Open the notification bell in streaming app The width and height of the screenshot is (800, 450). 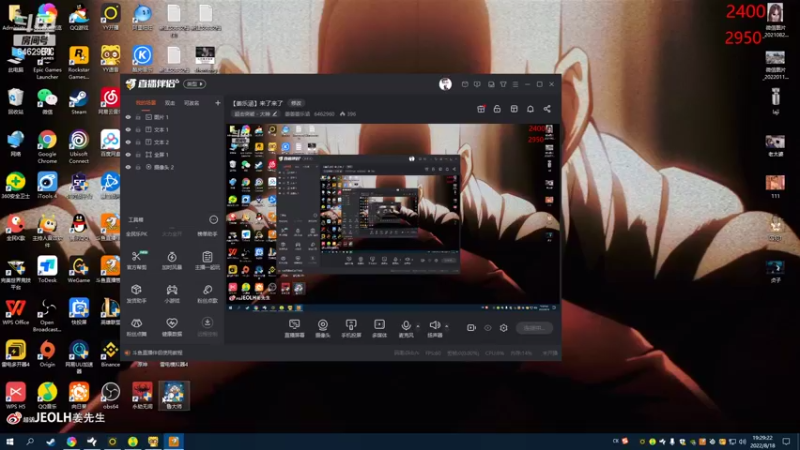click(530, 109)
